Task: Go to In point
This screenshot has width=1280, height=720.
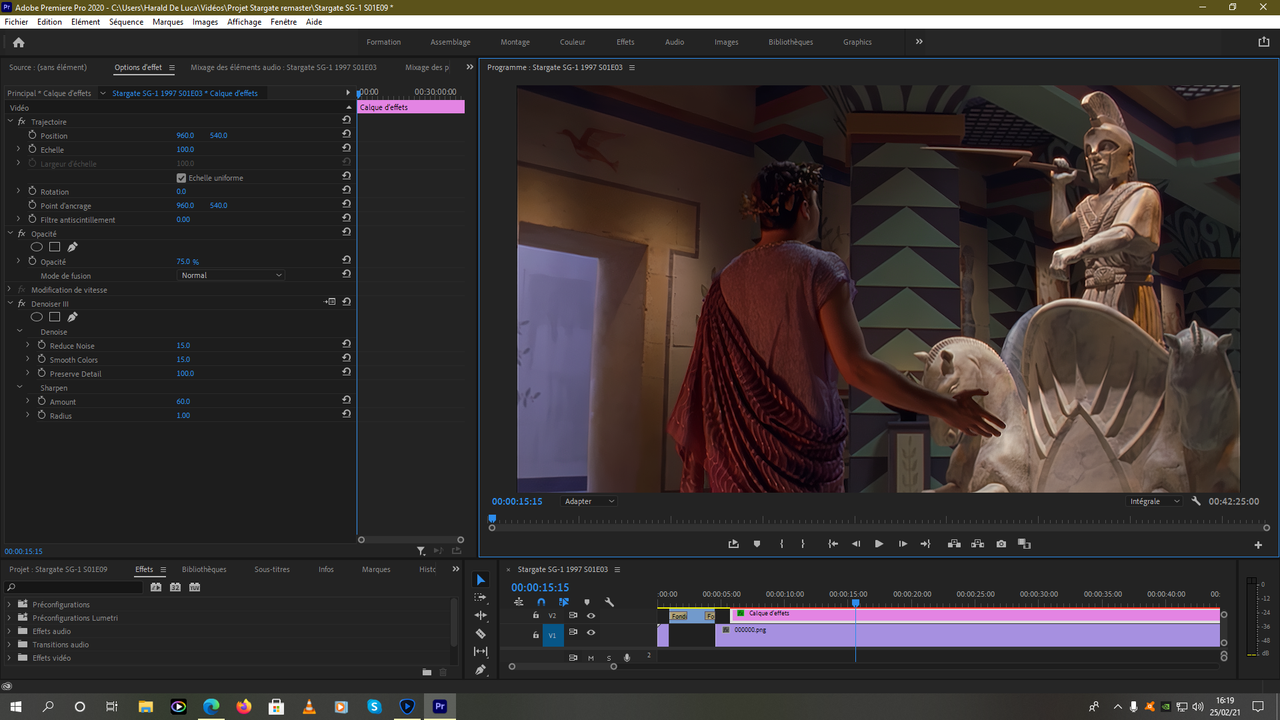Action: tap(833, 544)
